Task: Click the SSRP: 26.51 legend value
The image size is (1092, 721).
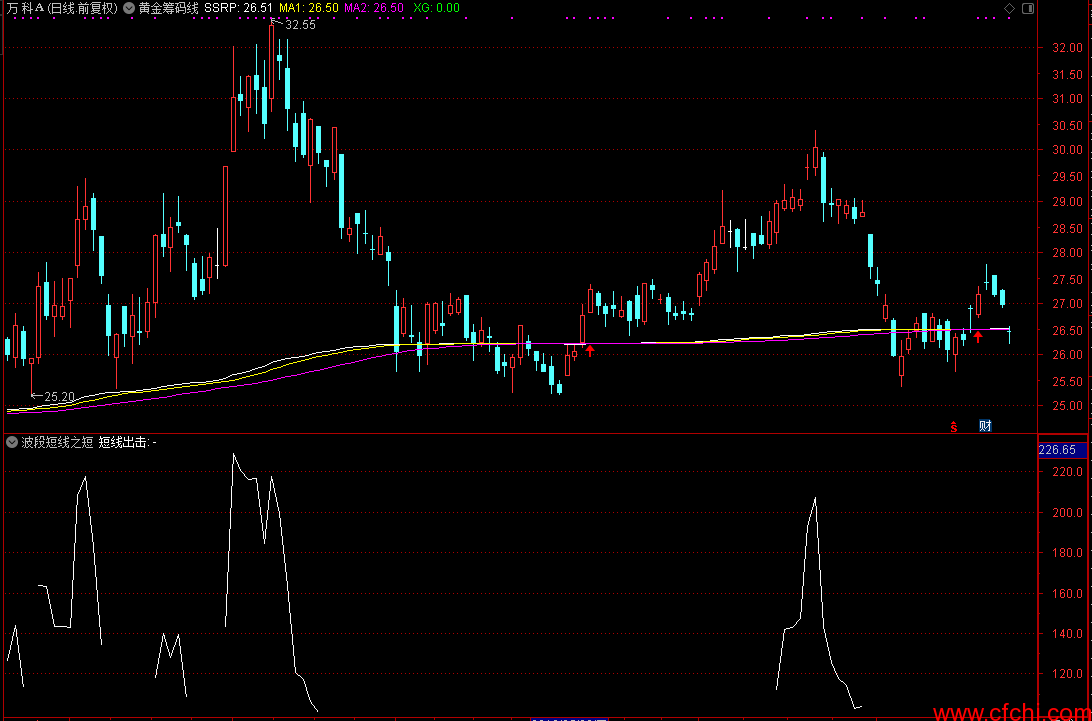Action: [238, 8]
